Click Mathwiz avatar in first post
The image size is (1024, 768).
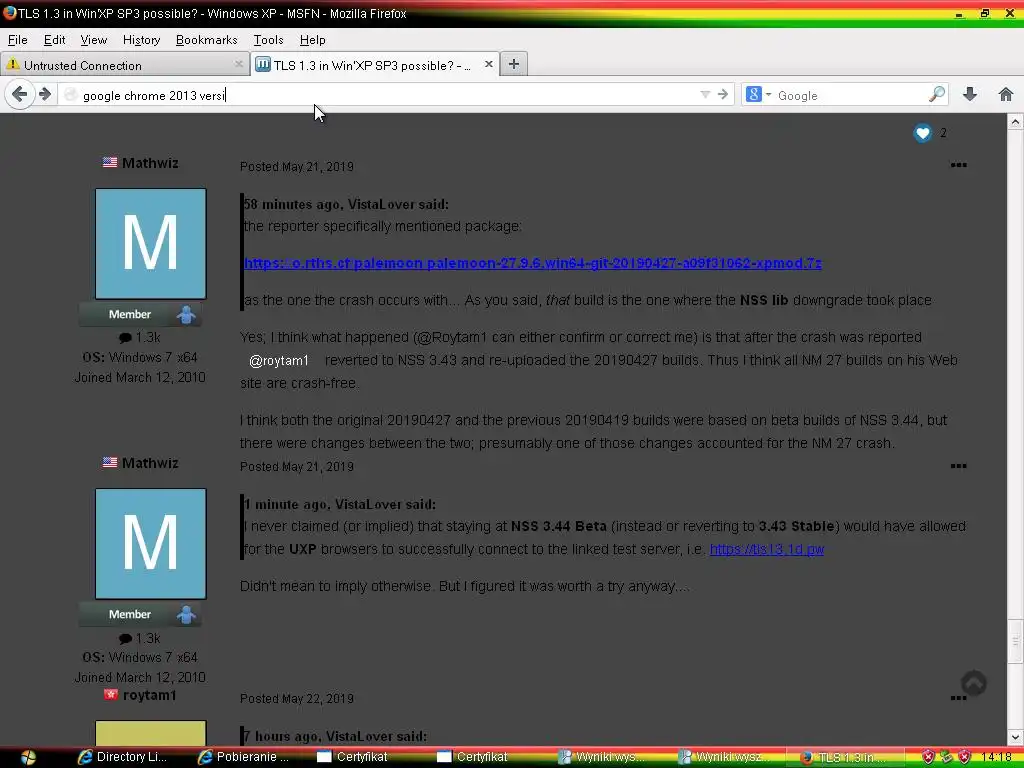[151, 244]
